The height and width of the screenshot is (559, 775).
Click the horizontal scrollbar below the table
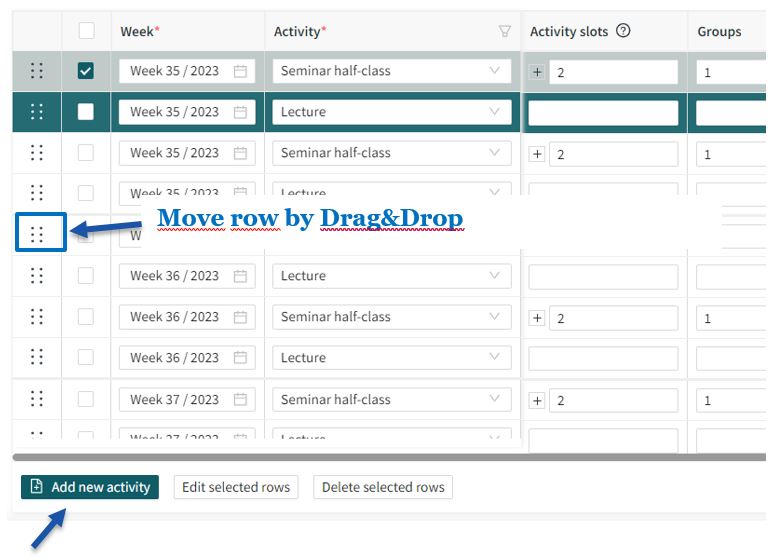[388, 457]
